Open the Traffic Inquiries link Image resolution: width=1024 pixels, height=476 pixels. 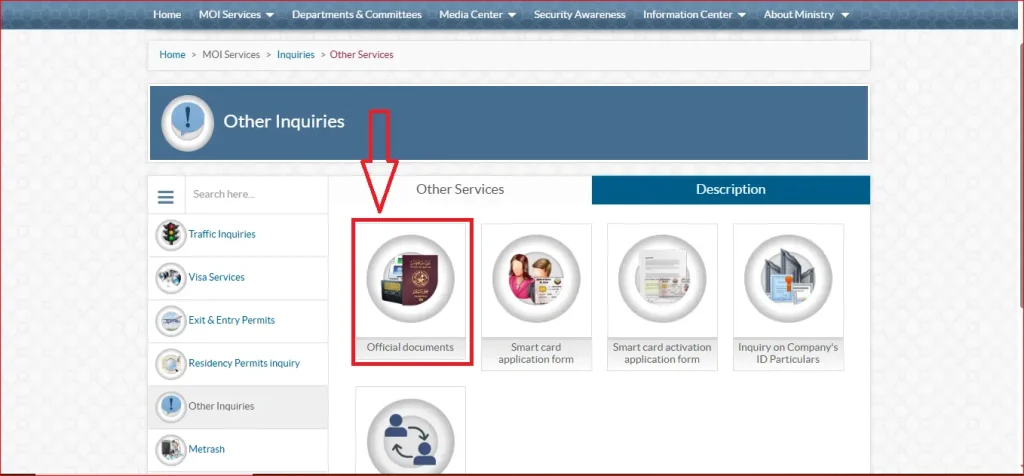(222, 234)
